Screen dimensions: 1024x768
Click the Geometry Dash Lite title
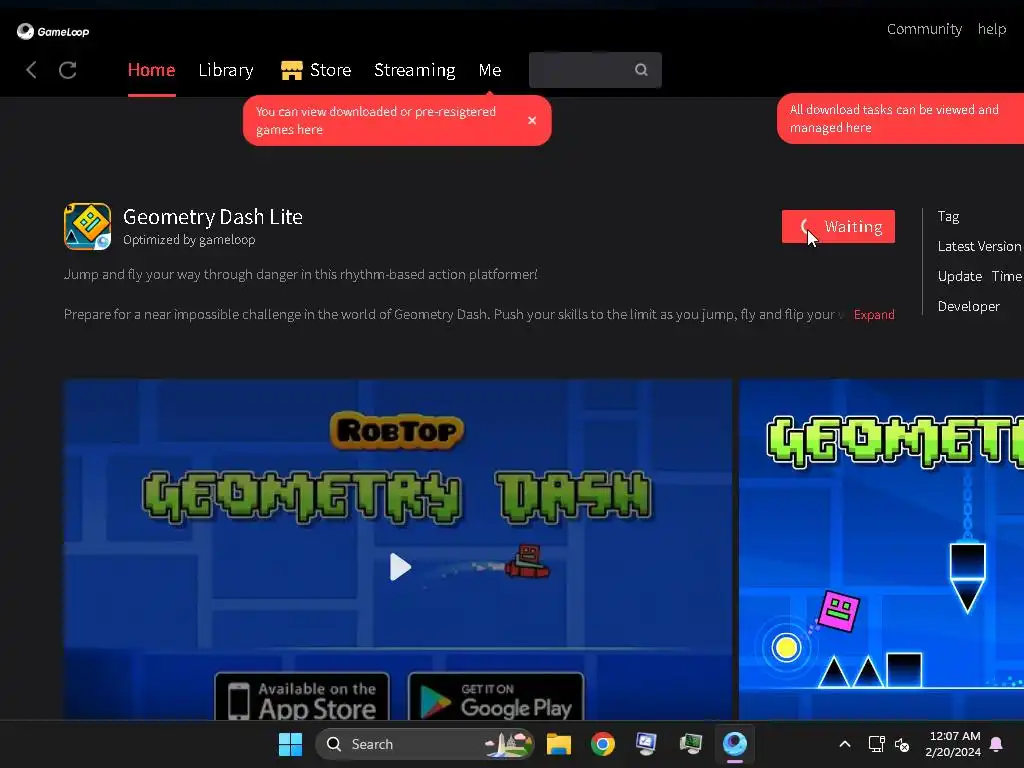(x=213, y=217)
